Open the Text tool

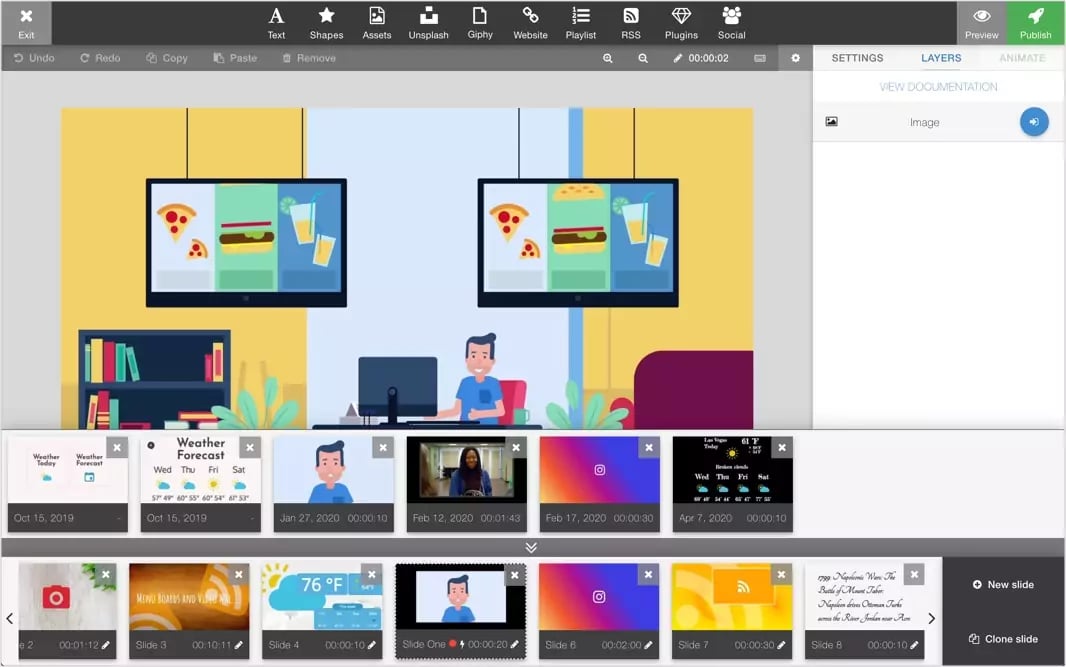pyautogui.click(x=276, y=22)
